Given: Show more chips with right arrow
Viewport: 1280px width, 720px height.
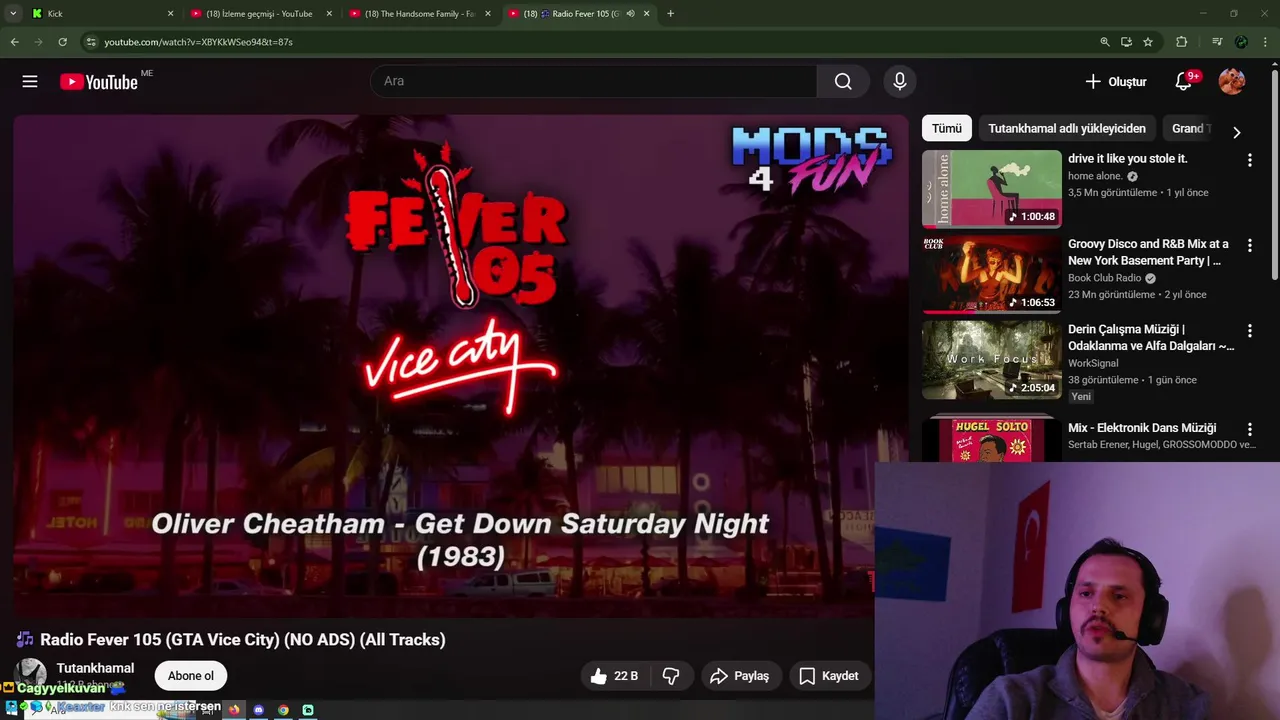Looking at the screenshot, I should tap(1236, 132).
